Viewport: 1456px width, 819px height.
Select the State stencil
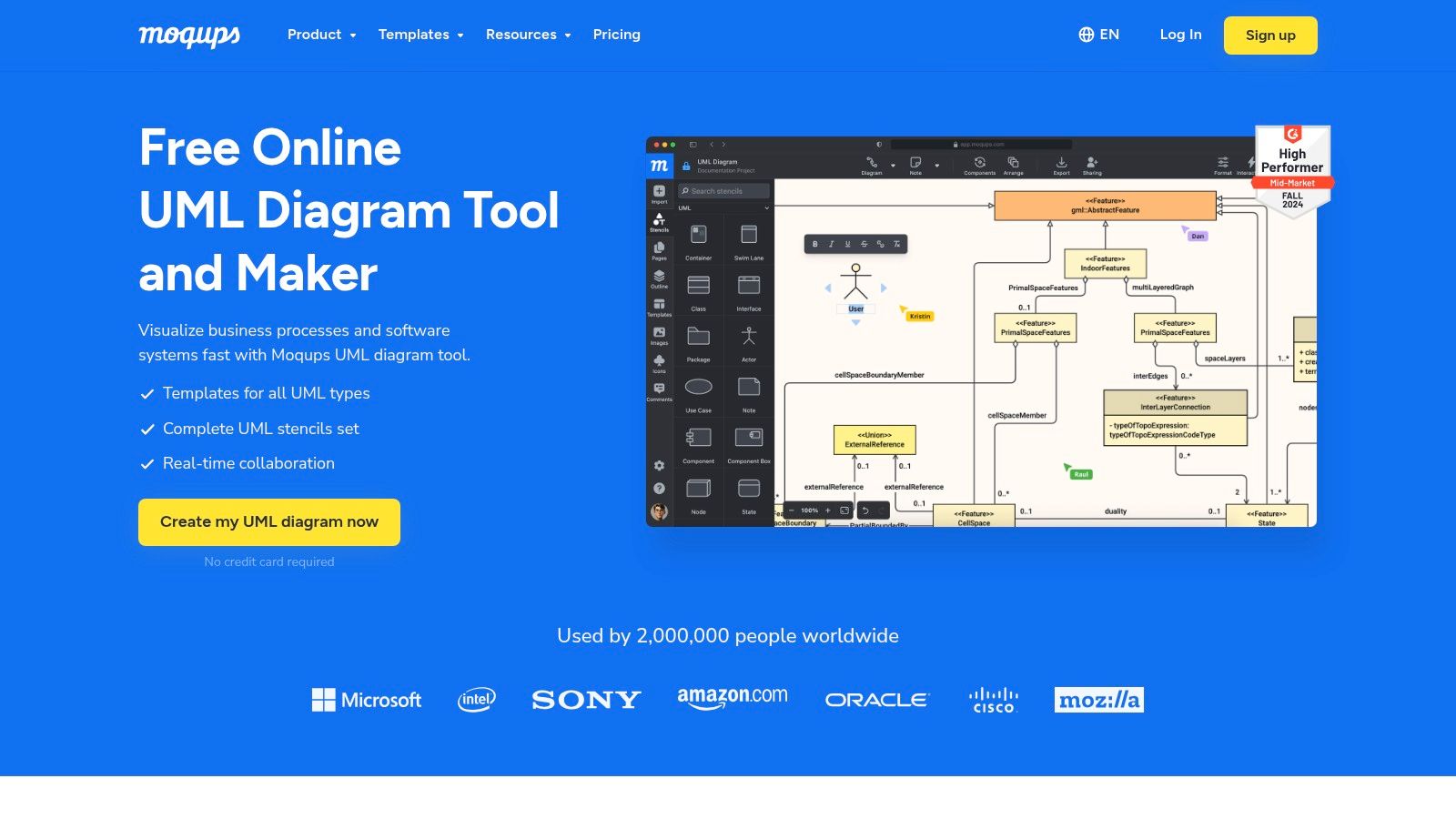point(749,496)
